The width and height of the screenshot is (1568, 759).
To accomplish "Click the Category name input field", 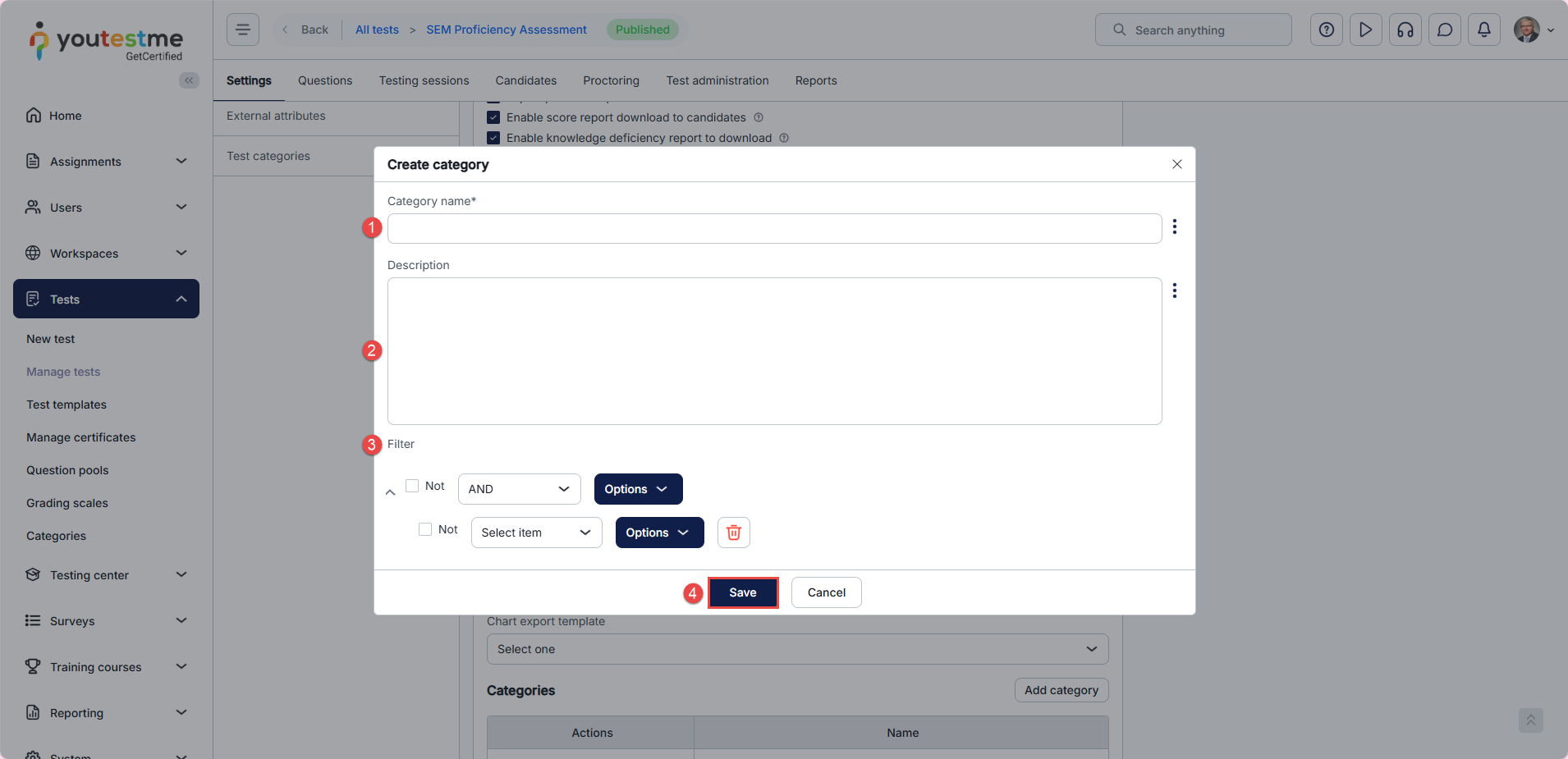I will [773, 229].
